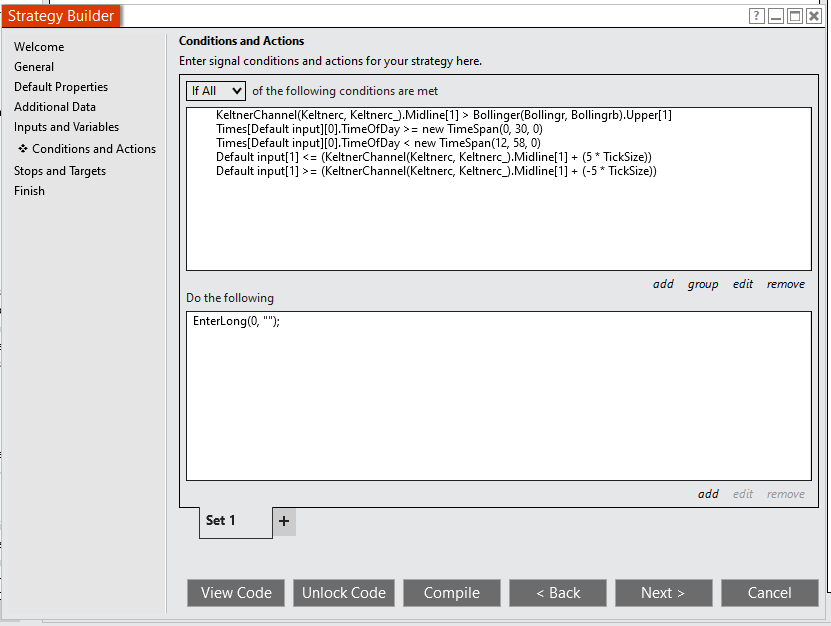831x626 pixels.
Task: Open the If All condition dropdown
Action: click(216, 91)
